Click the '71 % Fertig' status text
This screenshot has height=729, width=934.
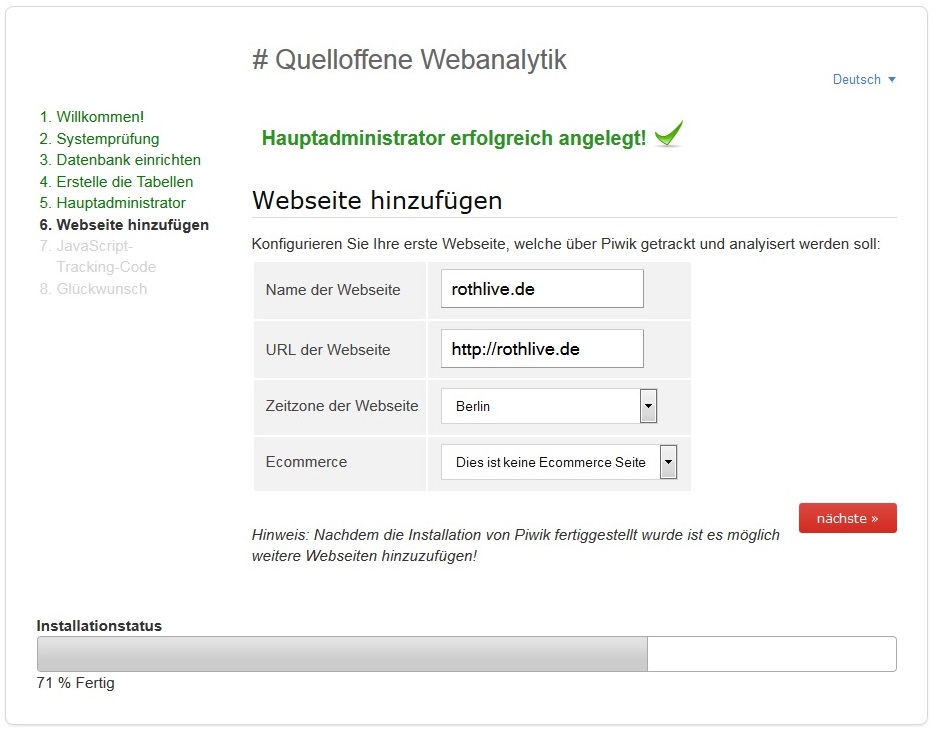(x=76, y=683)
